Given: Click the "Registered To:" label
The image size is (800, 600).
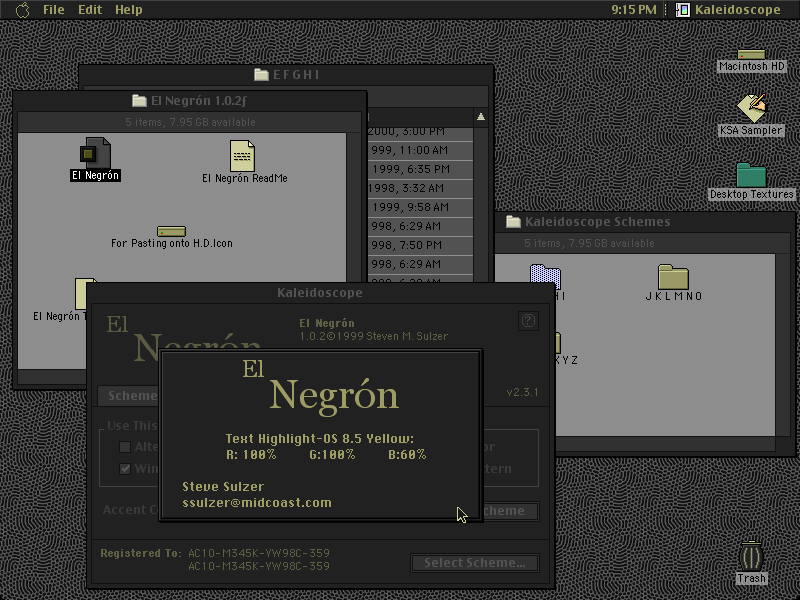Looking at the screenshot, I should click(x=141, y=553).
